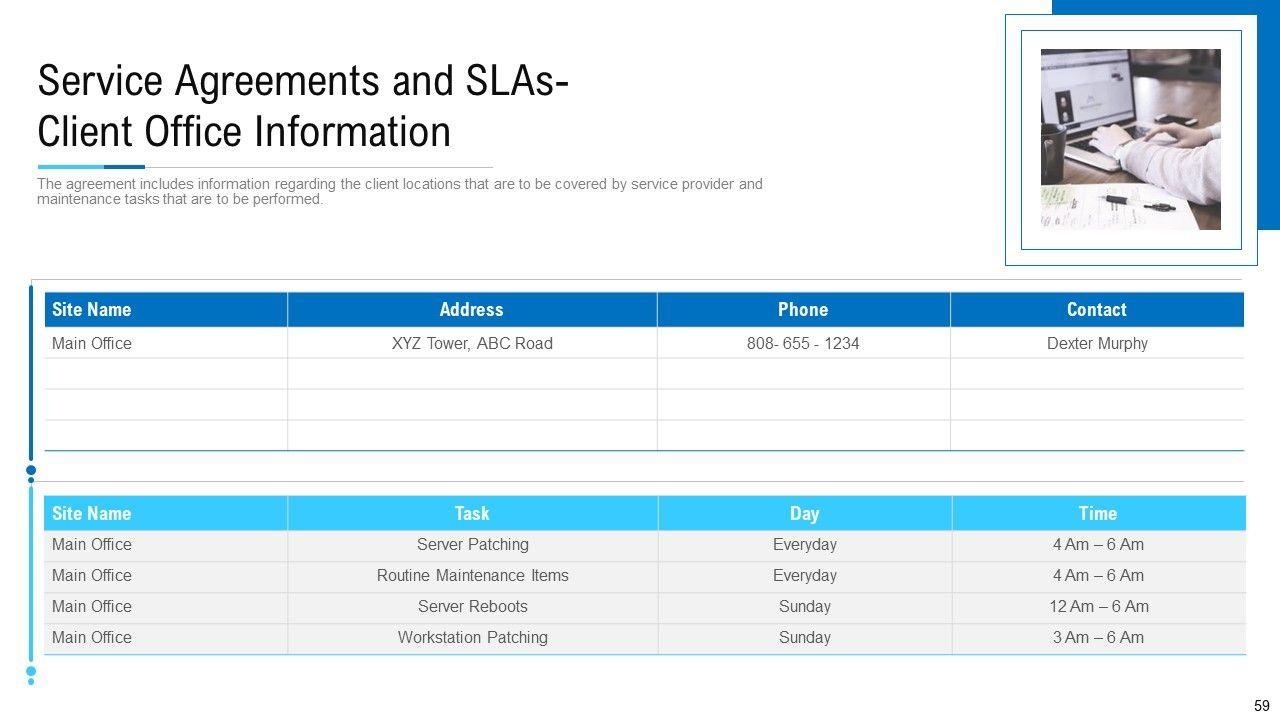Click the 'Phone' column header
1280x720 pixels.
pyautogui.click(x=803, y=309)
